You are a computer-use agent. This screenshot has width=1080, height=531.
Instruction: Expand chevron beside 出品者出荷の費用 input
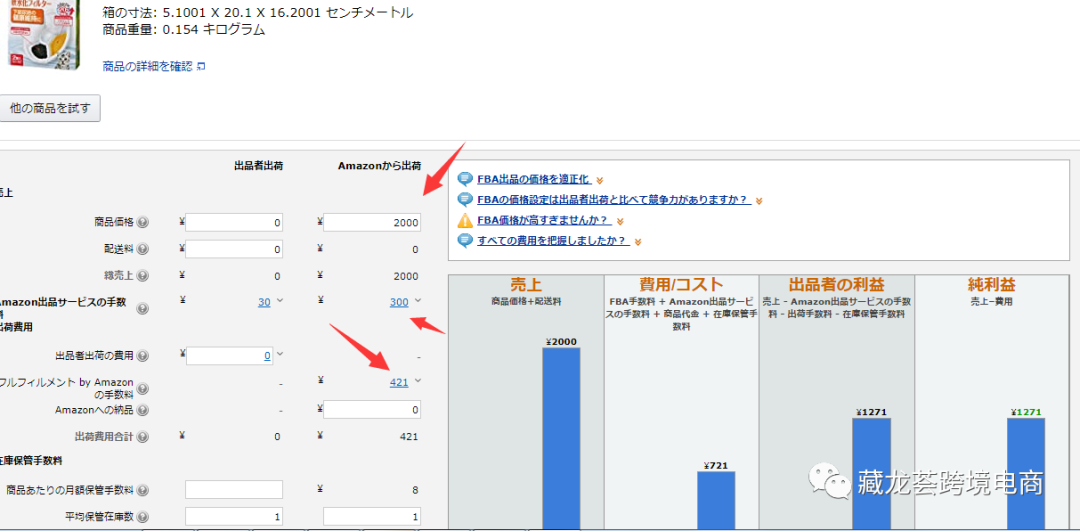tap(279, 355)
